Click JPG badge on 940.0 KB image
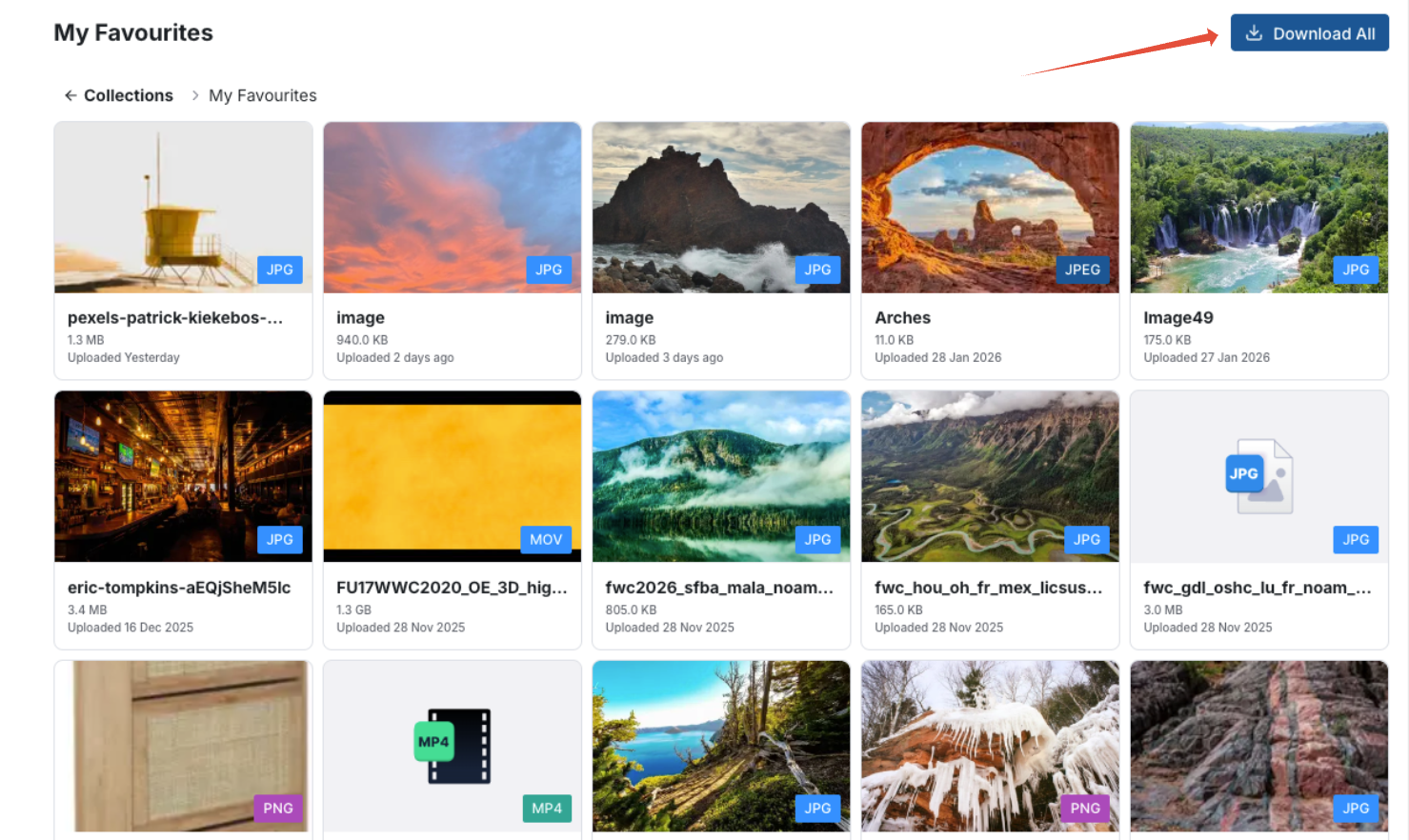The image size is (1409, 840). [549, 270]
